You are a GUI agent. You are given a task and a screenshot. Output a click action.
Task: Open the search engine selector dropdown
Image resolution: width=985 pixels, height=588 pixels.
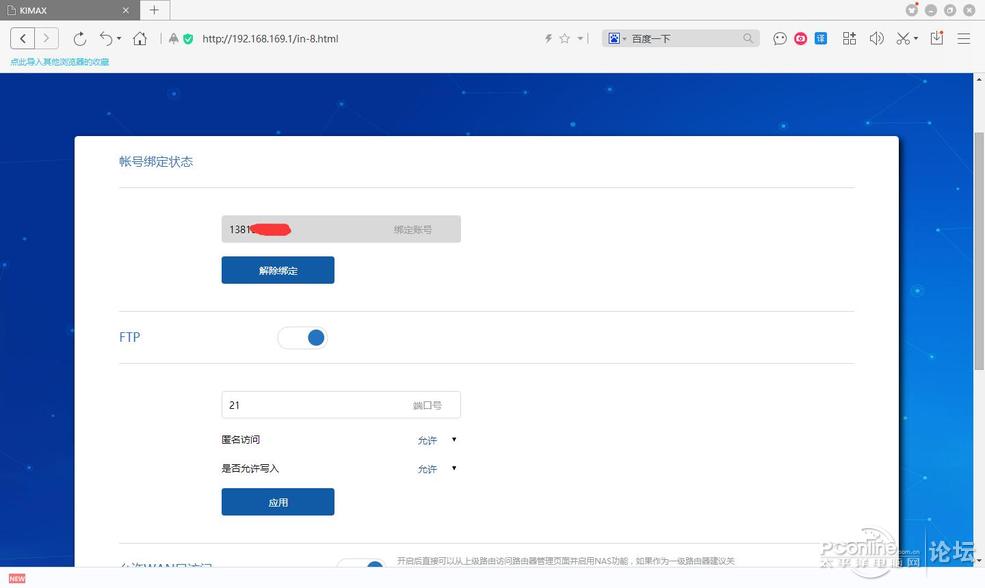click(x=616, y=38)
